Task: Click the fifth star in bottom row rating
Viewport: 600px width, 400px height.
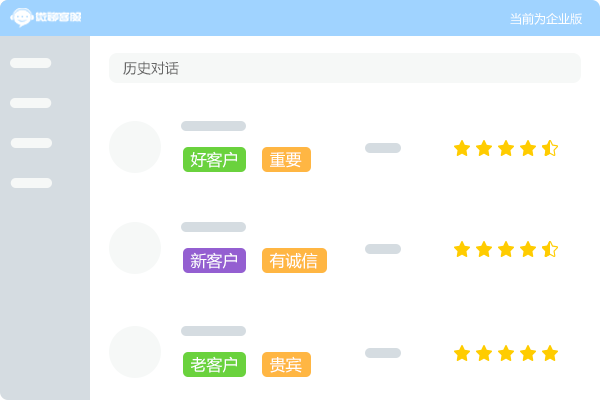Action: [550, 353]
